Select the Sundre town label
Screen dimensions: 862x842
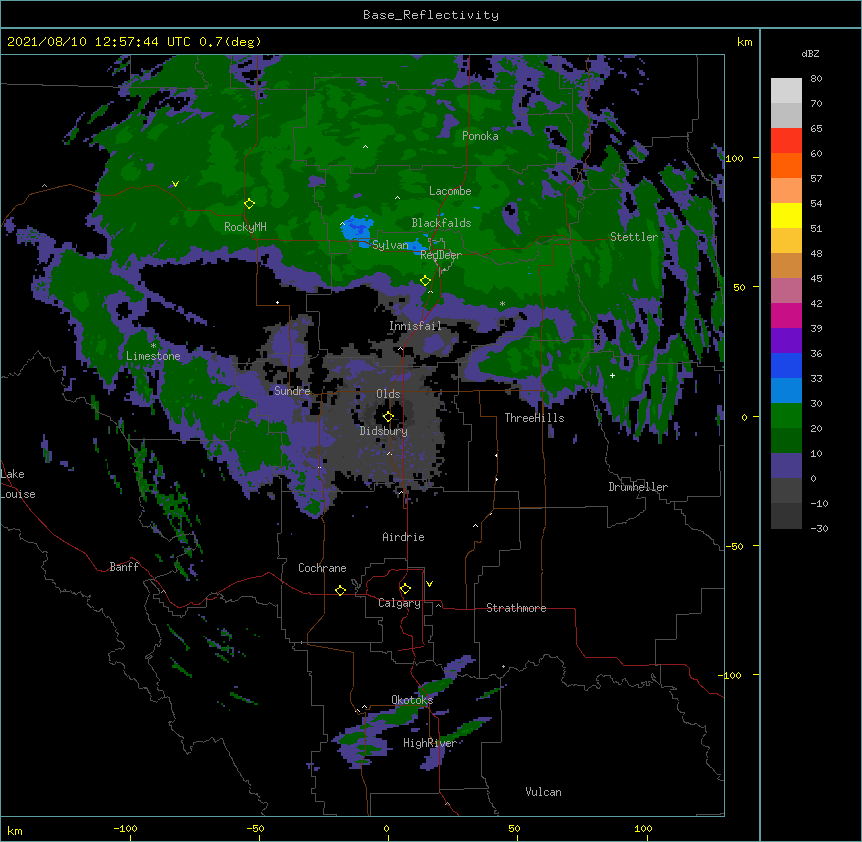292,391
